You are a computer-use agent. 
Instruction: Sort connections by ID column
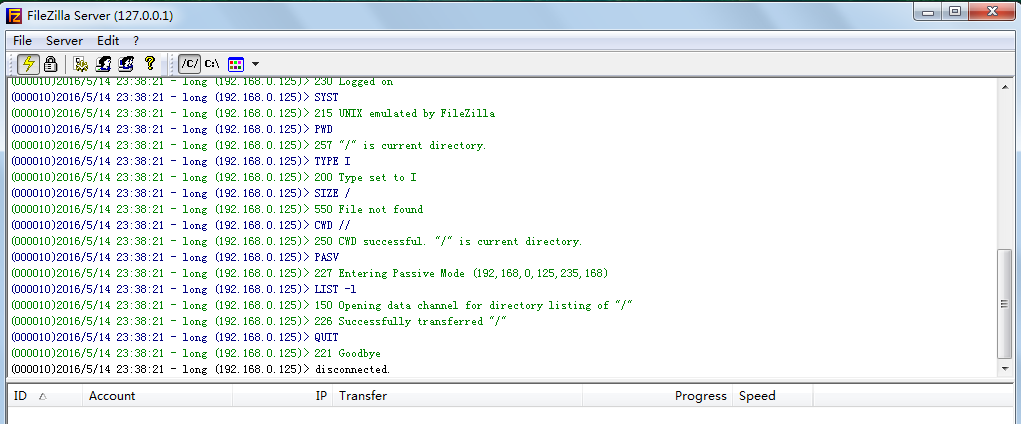pyautogui.click(x=44, y=395)
